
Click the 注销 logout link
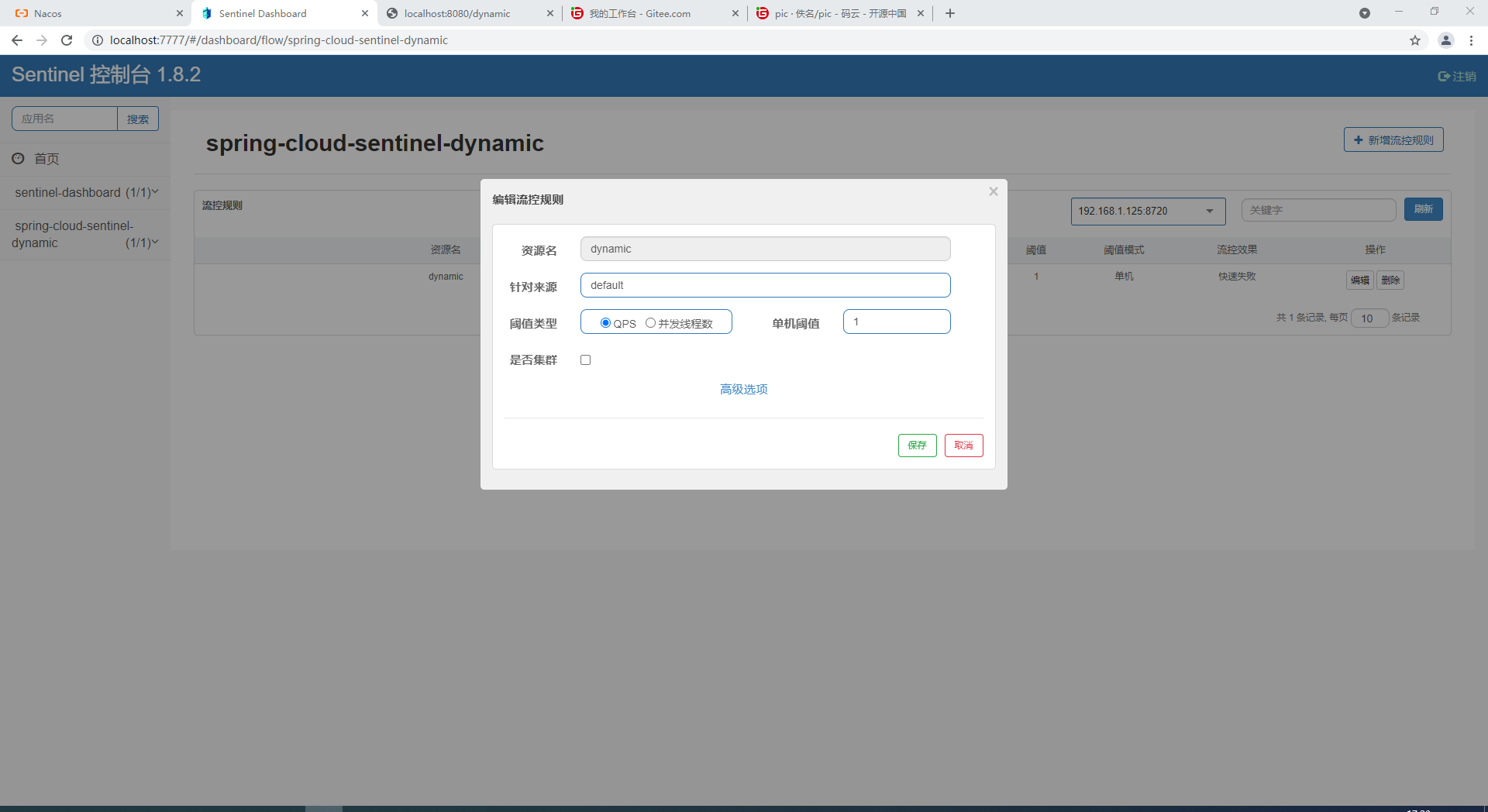point(1457,76)
